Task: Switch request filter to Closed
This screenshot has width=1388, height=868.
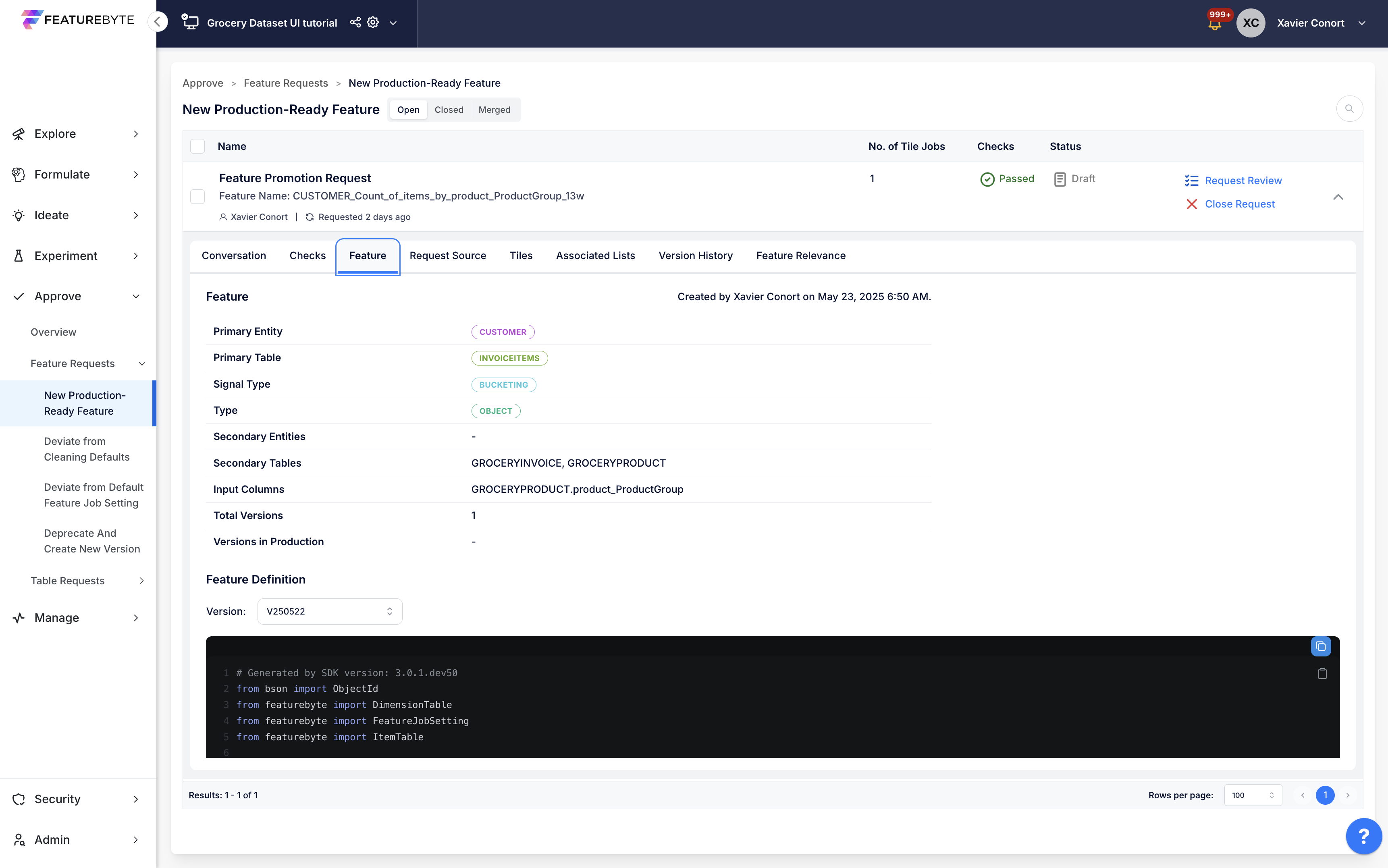Action: click(x=448, y=110)
